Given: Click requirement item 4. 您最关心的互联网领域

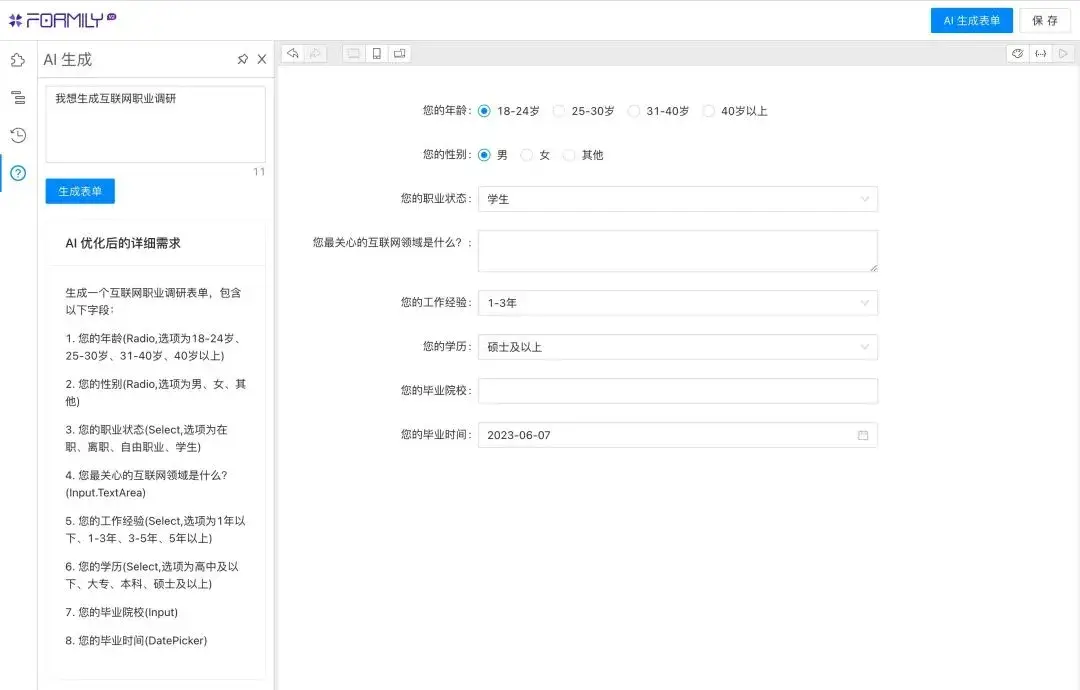Looking at the screenshot, I should click(x=147, y=484).
